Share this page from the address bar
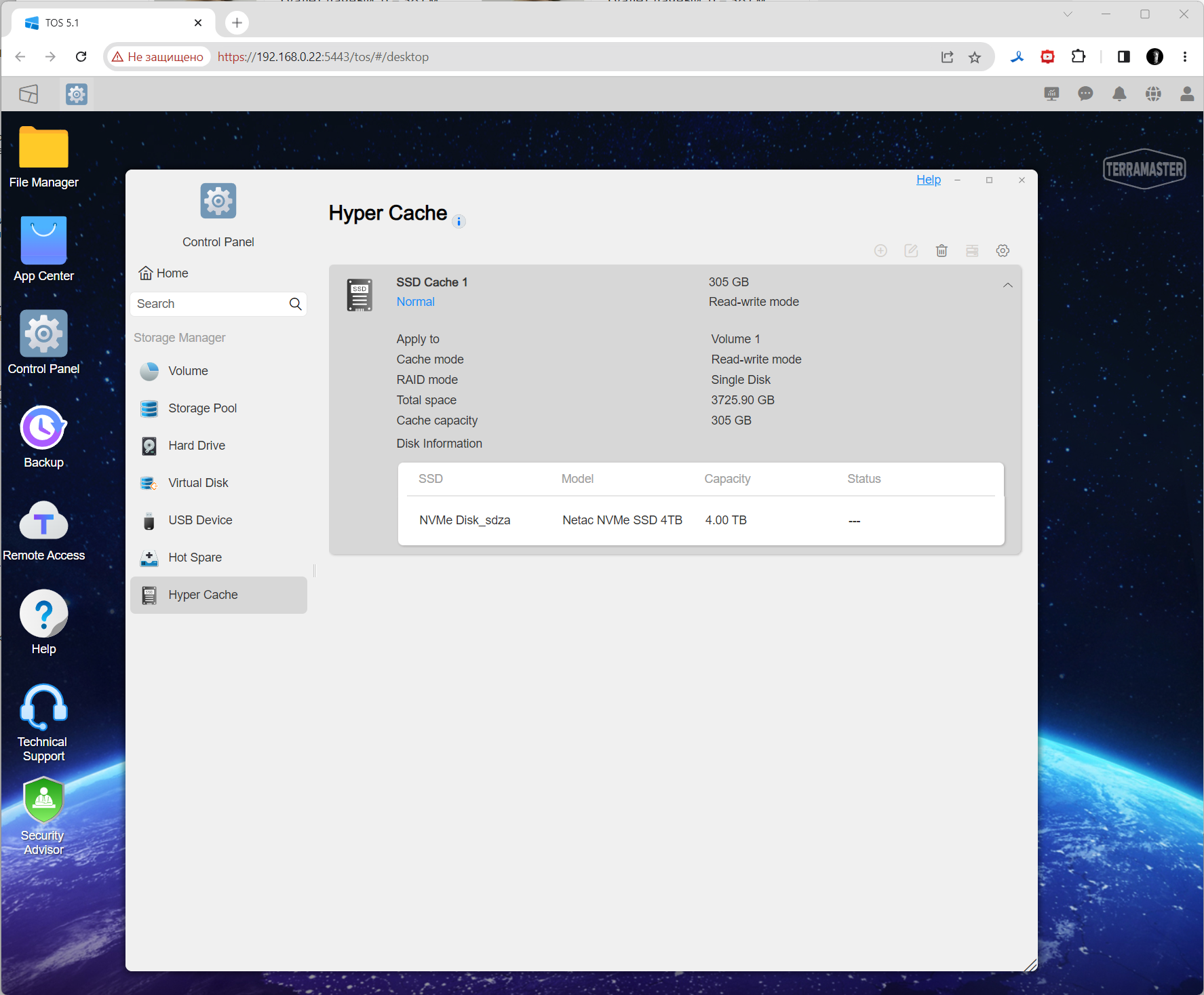1204x995 pixels. (948, 57)
